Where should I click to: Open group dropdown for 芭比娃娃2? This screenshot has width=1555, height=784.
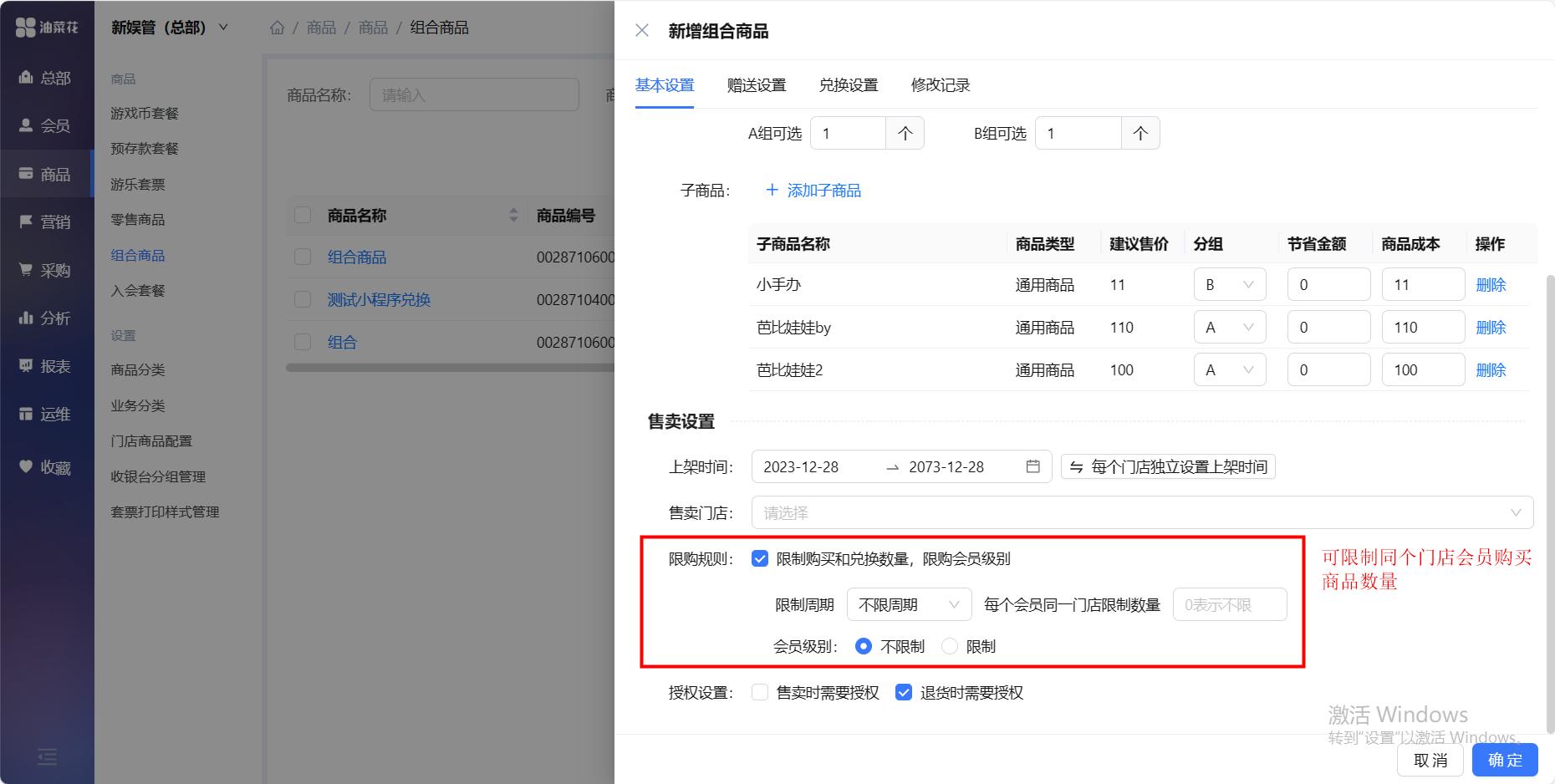tap(1229, 369)
